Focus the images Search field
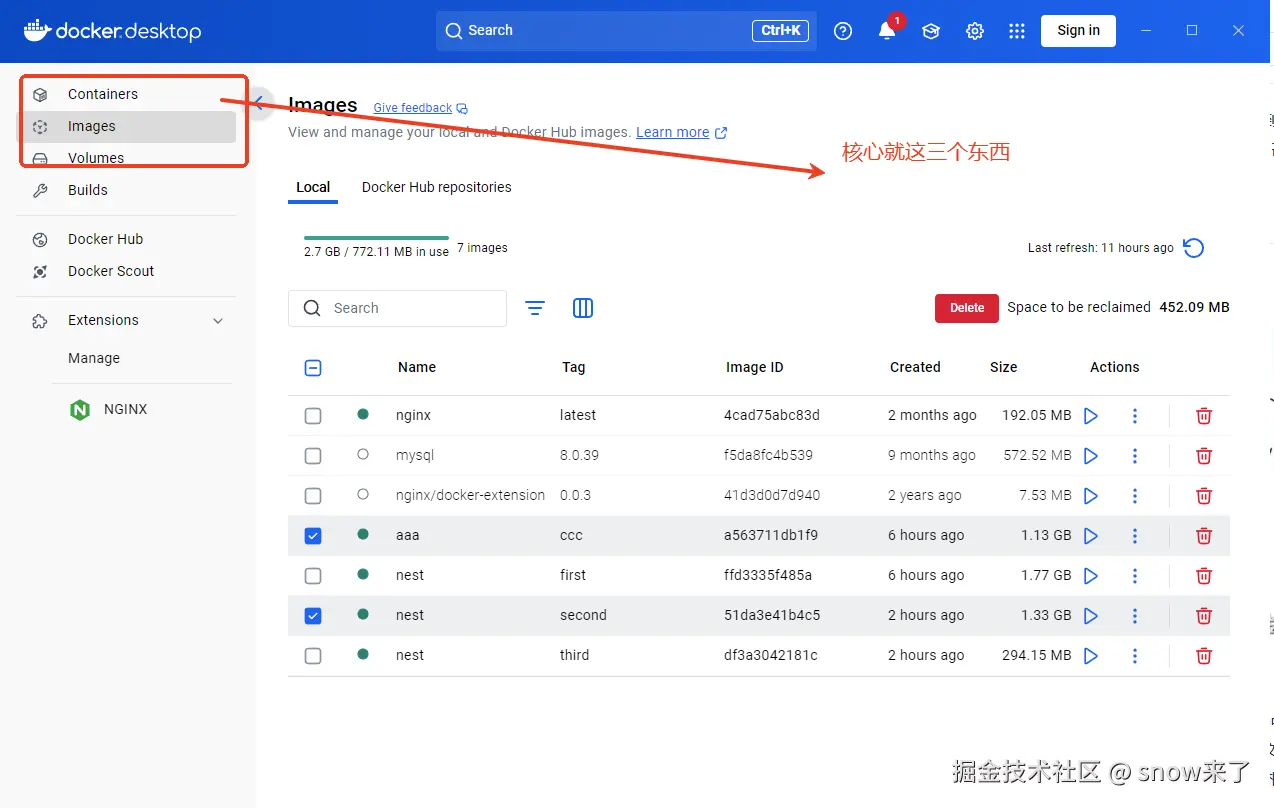 [x=397, y=308]
